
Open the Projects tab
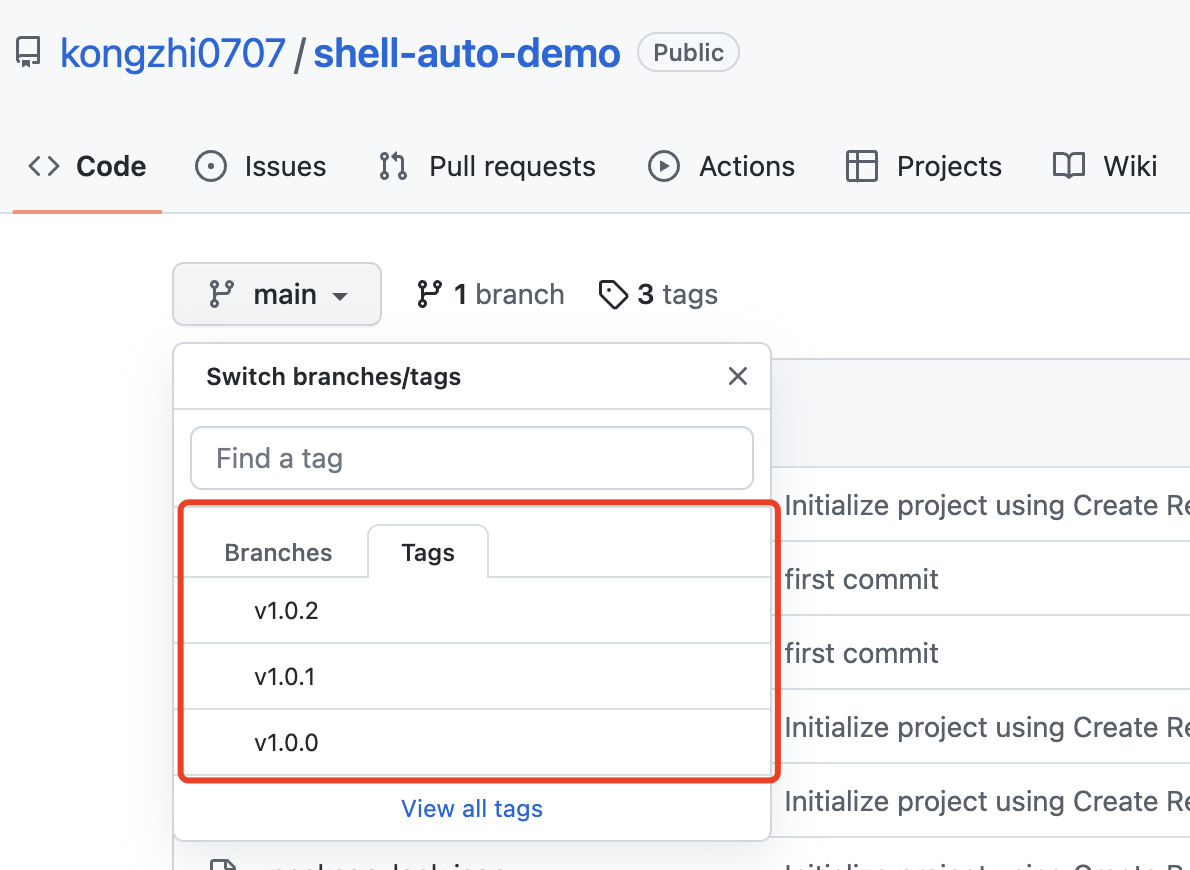pos(924,166)
